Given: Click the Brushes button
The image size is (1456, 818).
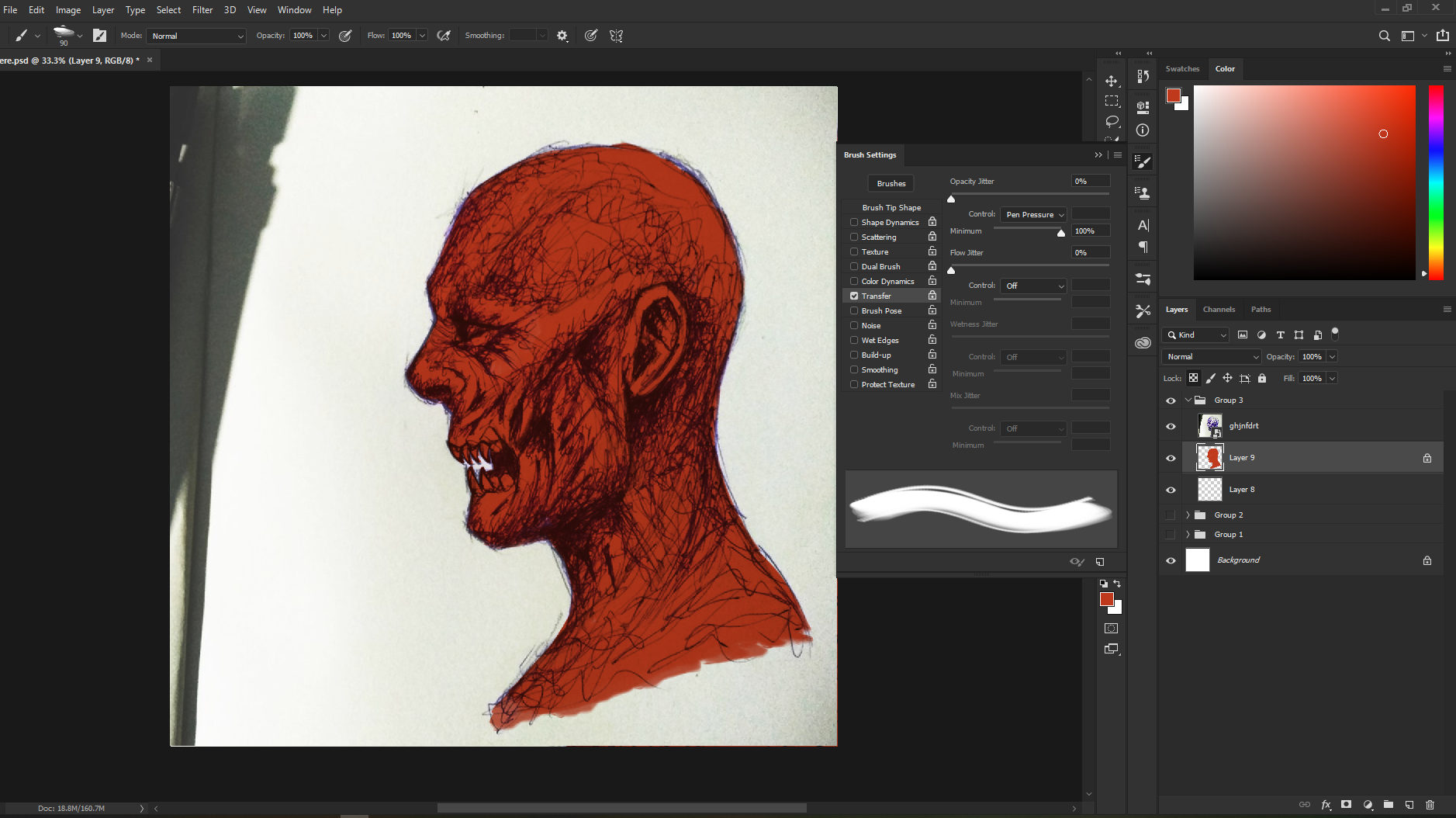Looking at the screenshot, I should click(x=891, y=183).
